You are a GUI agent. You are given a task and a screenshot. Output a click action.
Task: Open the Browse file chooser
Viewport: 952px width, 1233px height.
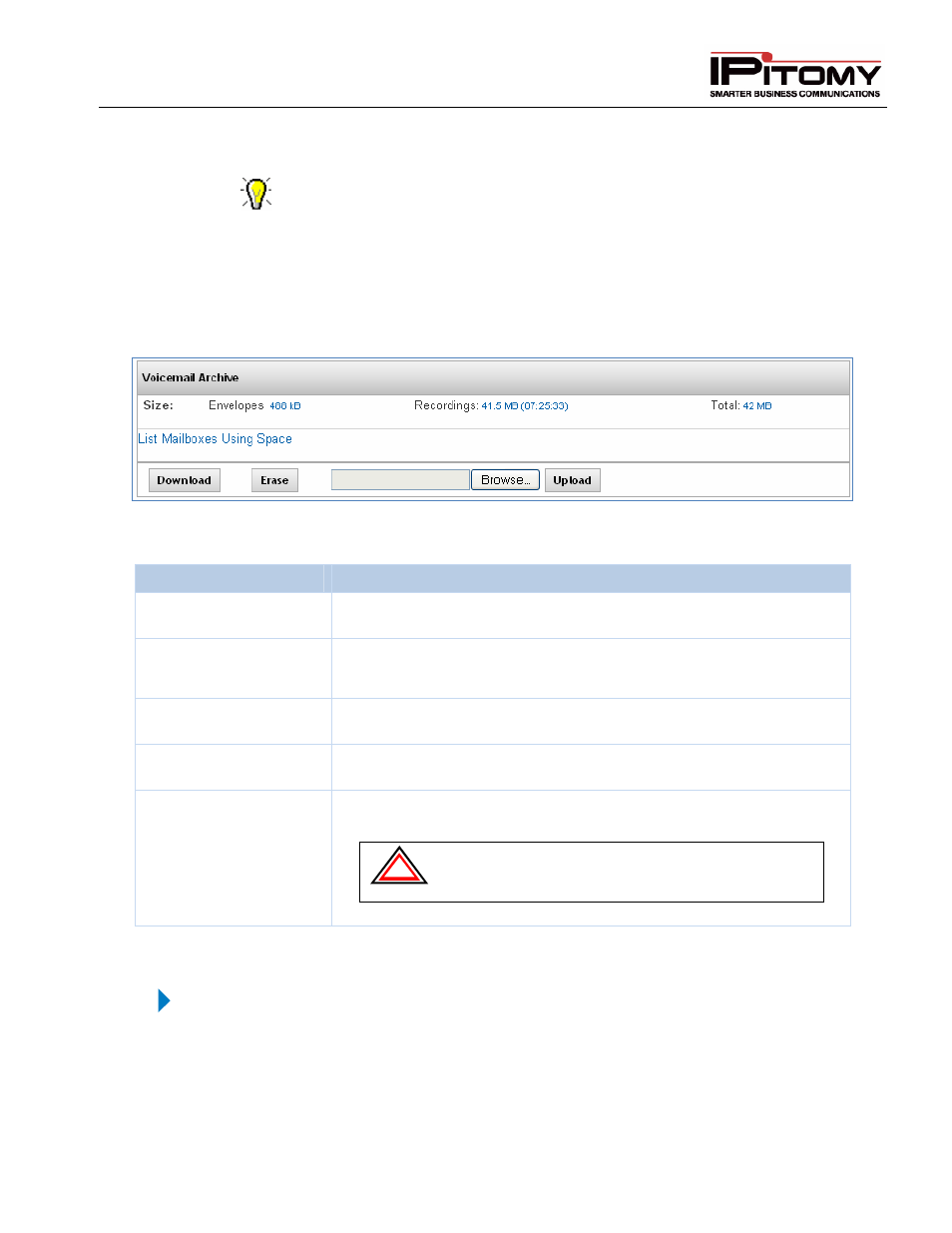click(505, 480)
